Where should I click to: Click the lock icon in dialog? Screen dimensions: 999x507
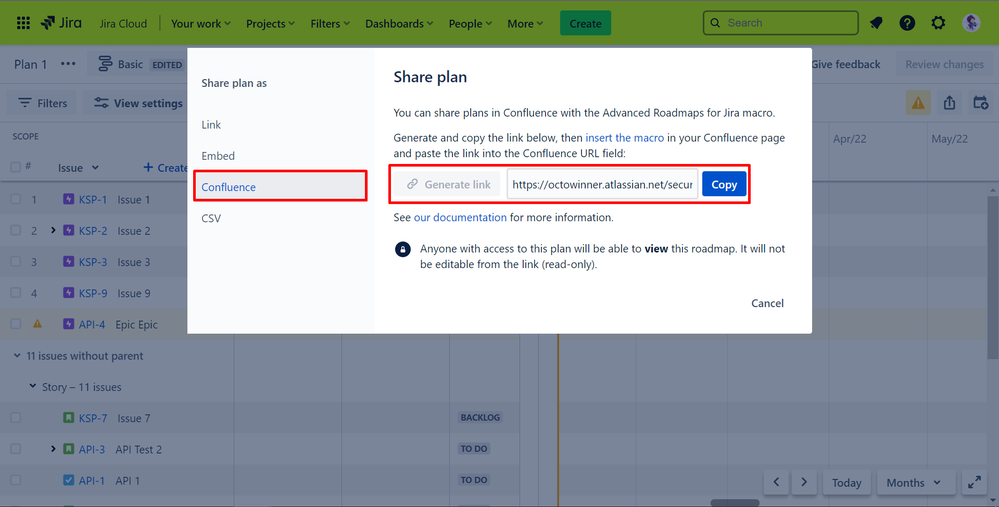point(403,249)
